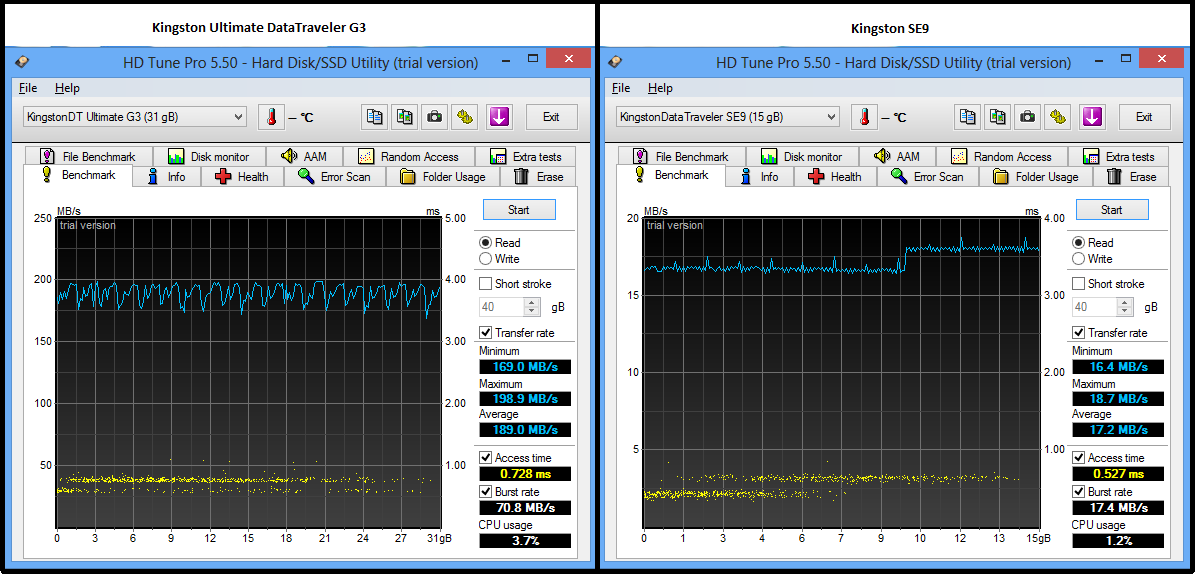Switch to the Disk monitor tab in the SE9 window
Screen dimensions: 1195x574
802,156
